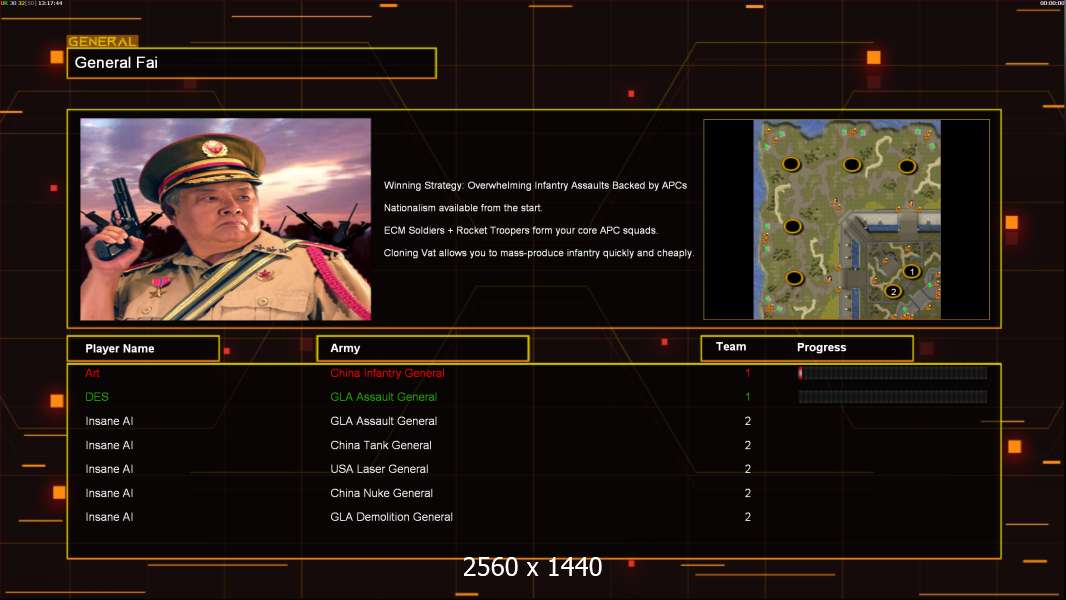1066x600 pixels.
Task: Select player Art in the player list
Action: click(x=92, y=373)
